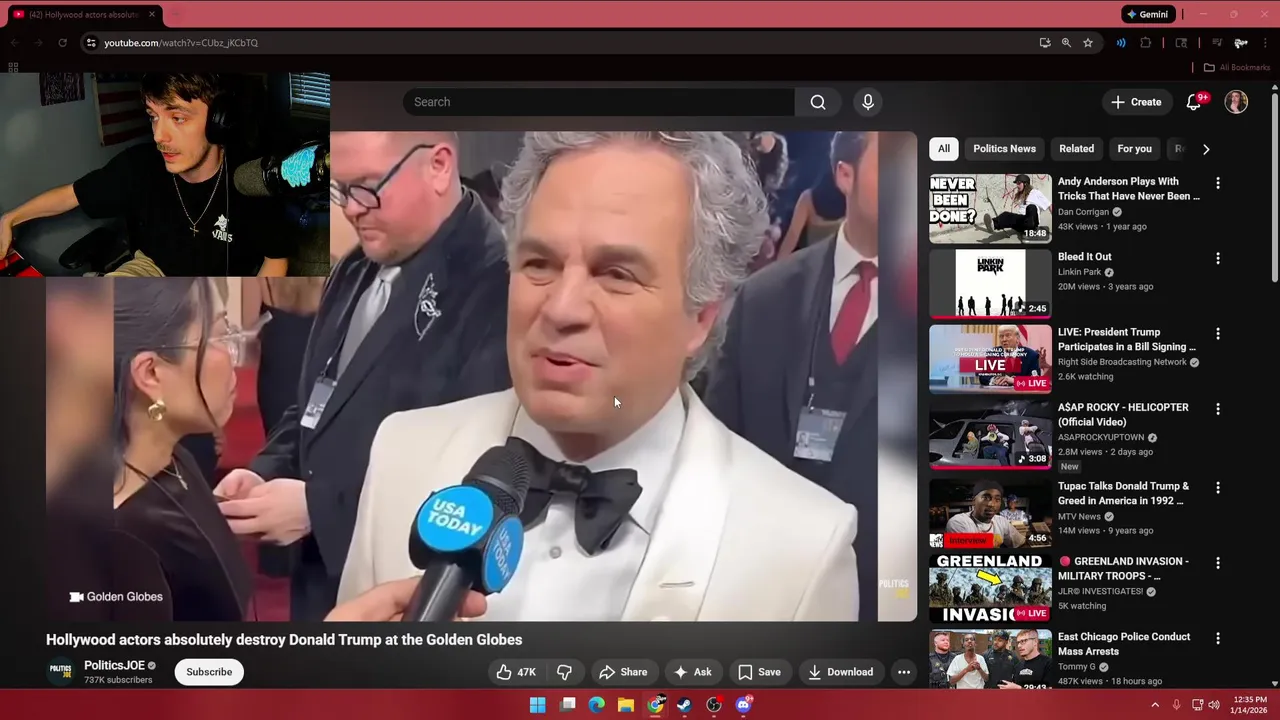The image size is (1280, 720).
Task: Click the browser address bar URL
Action: [x=181, y=43]
